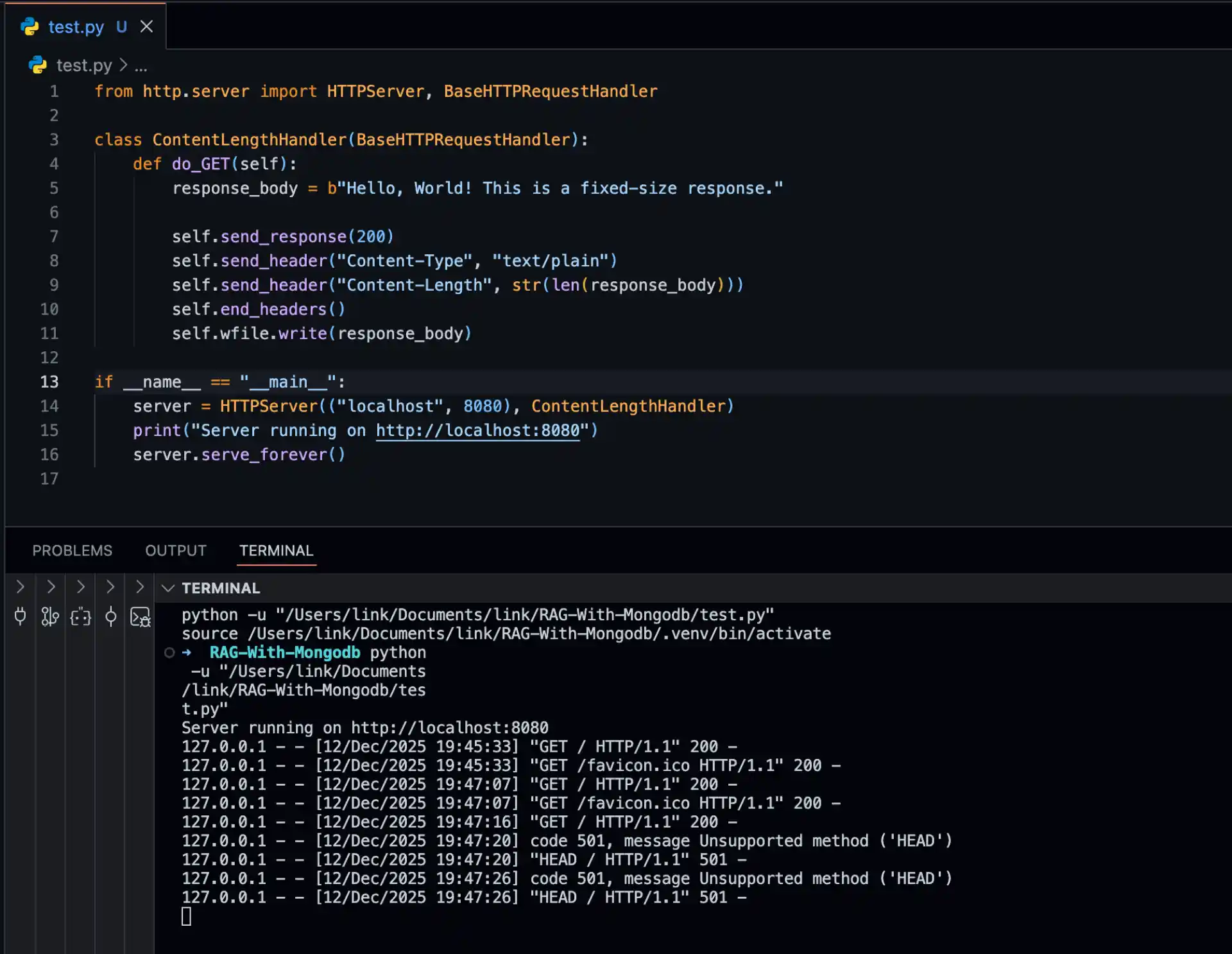Select the plug-icon terminal session

[20, 617]
